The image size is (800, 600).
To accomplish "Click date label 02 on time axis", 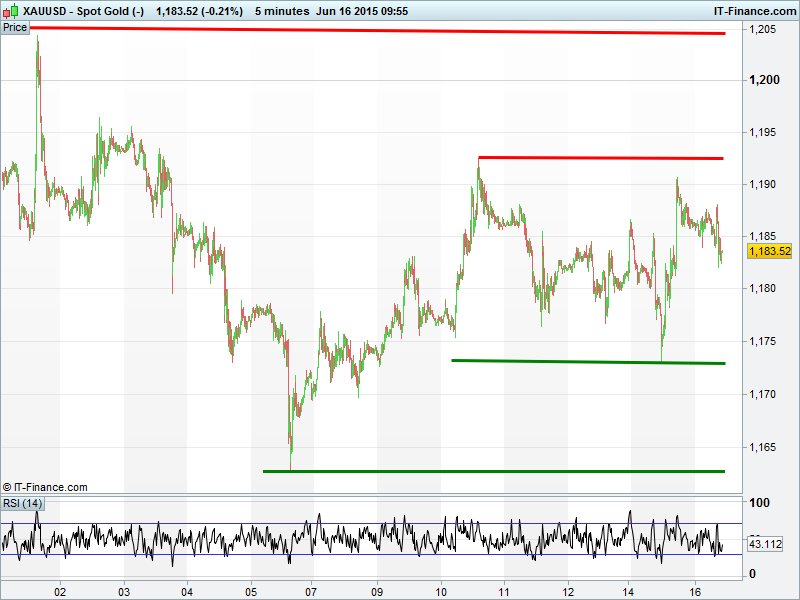I will click(x=60, y=590).
